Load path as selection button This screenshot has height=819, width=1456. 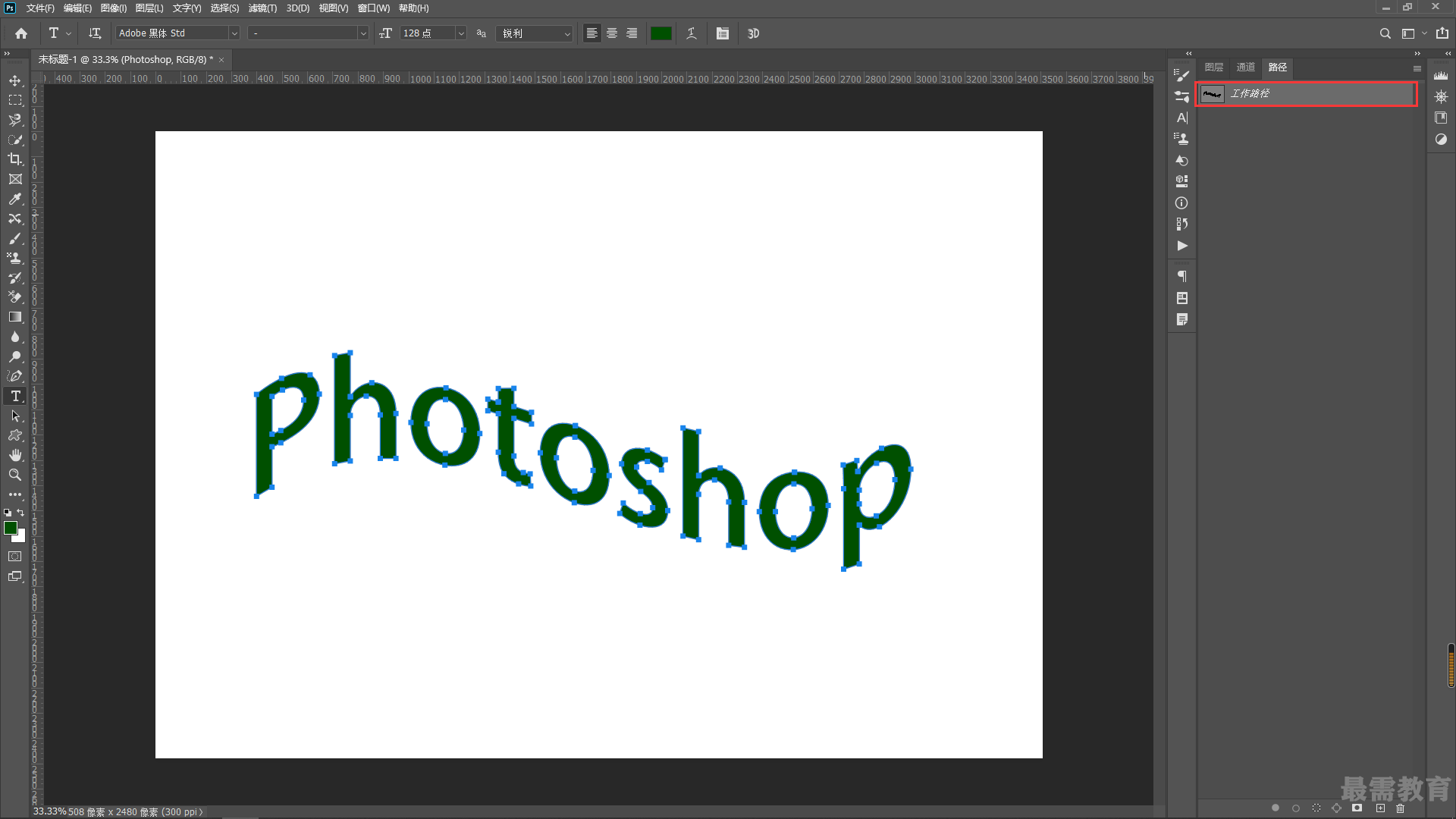tap(1316, 808)
